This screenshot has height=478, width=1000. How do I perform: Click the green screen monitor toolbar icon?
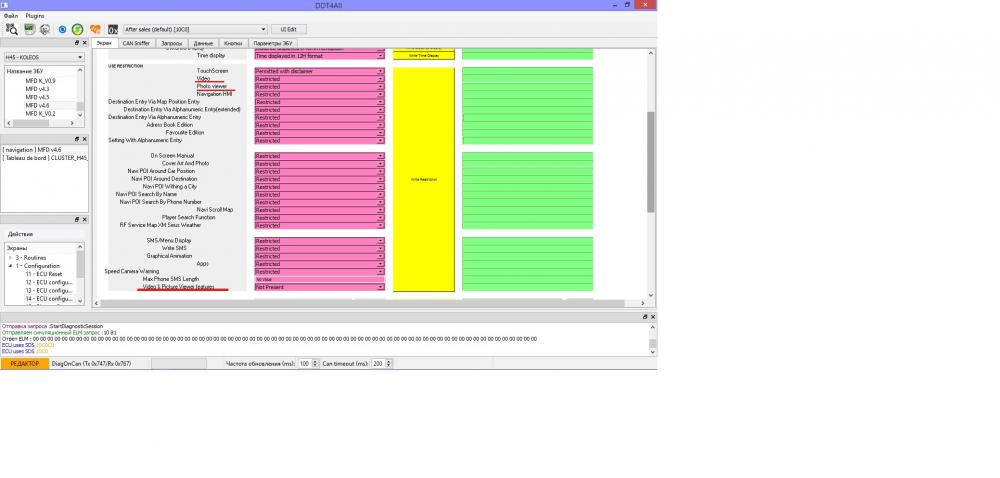pos(29,29)
